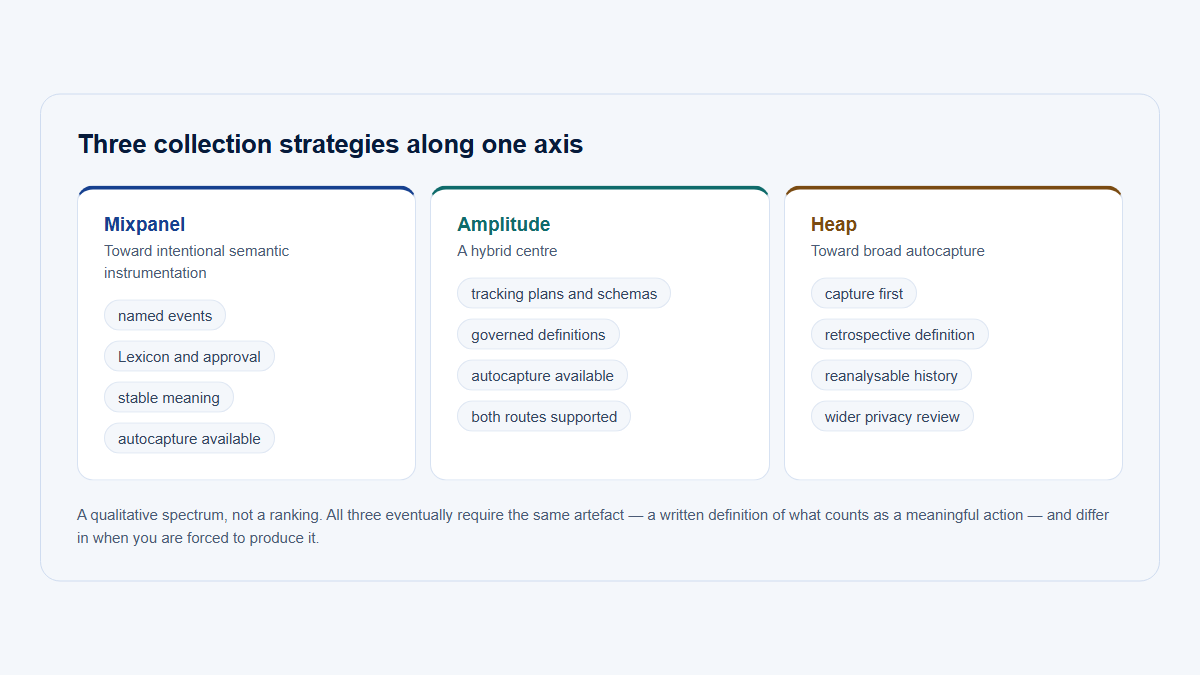This screenshot has height=675, width=1200.
Task: Select the 'both routes supported' chip
Action: point(544,417)
